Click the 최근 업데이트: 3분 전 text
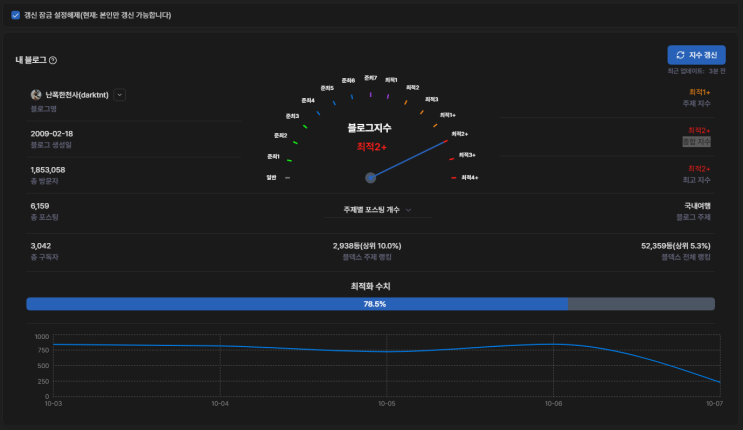Screen dimensions: 743x430 tap(697, 71)
